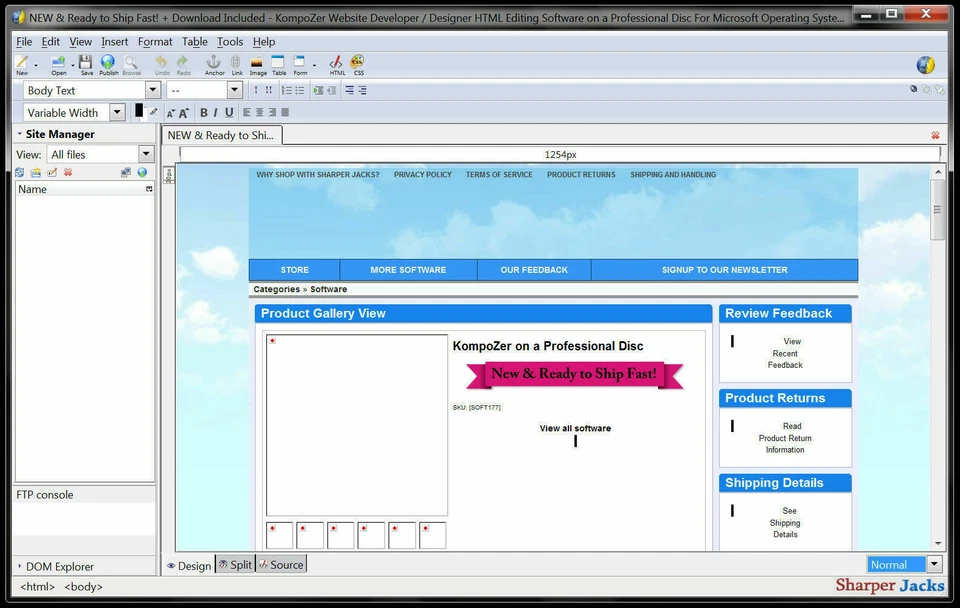Viewport: 960px width, 608px height.
Task: Toggle bold formatting
Action: pyautogui.click(x=203, y=112)
